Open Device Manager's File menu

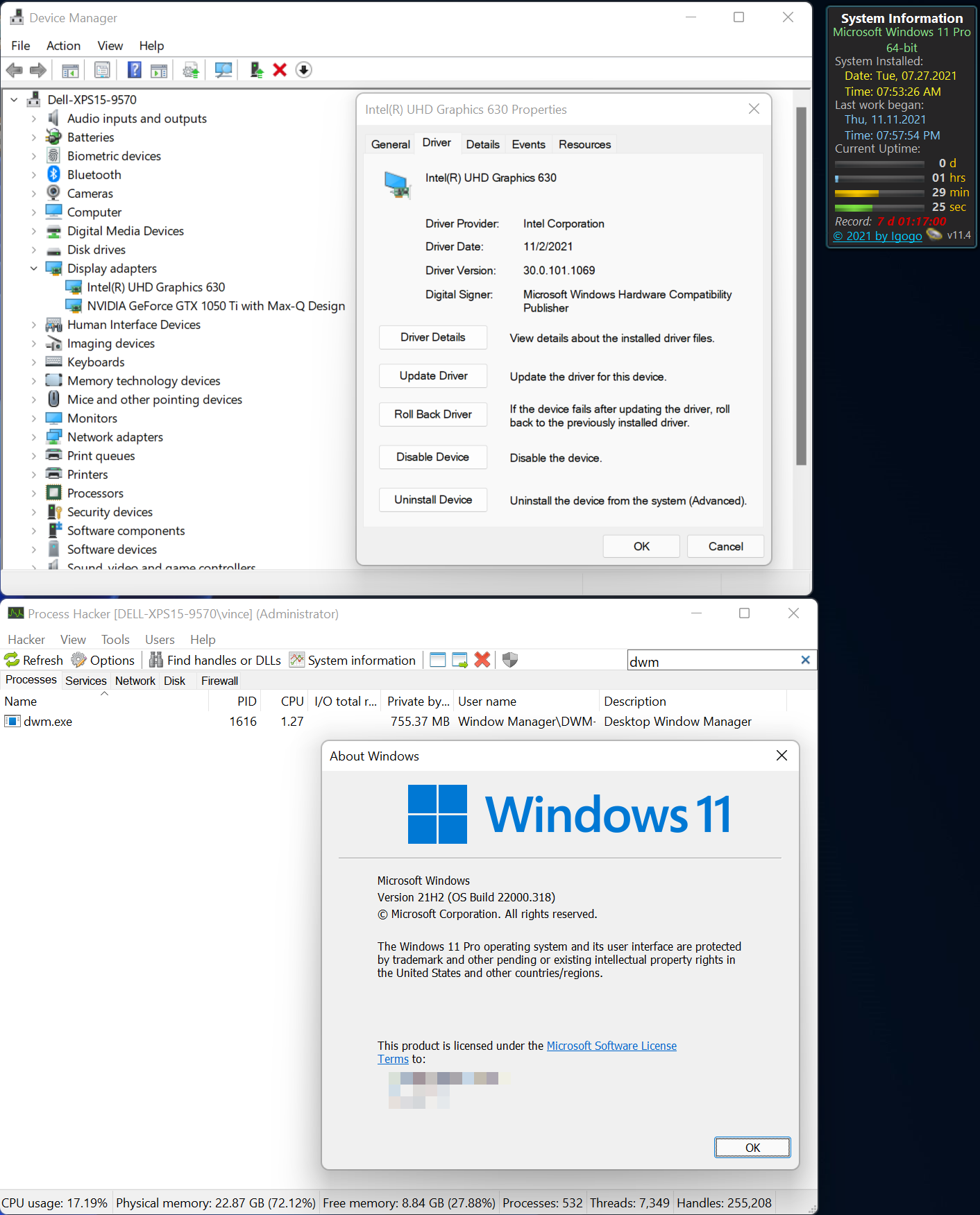click(x=21, y=46)
